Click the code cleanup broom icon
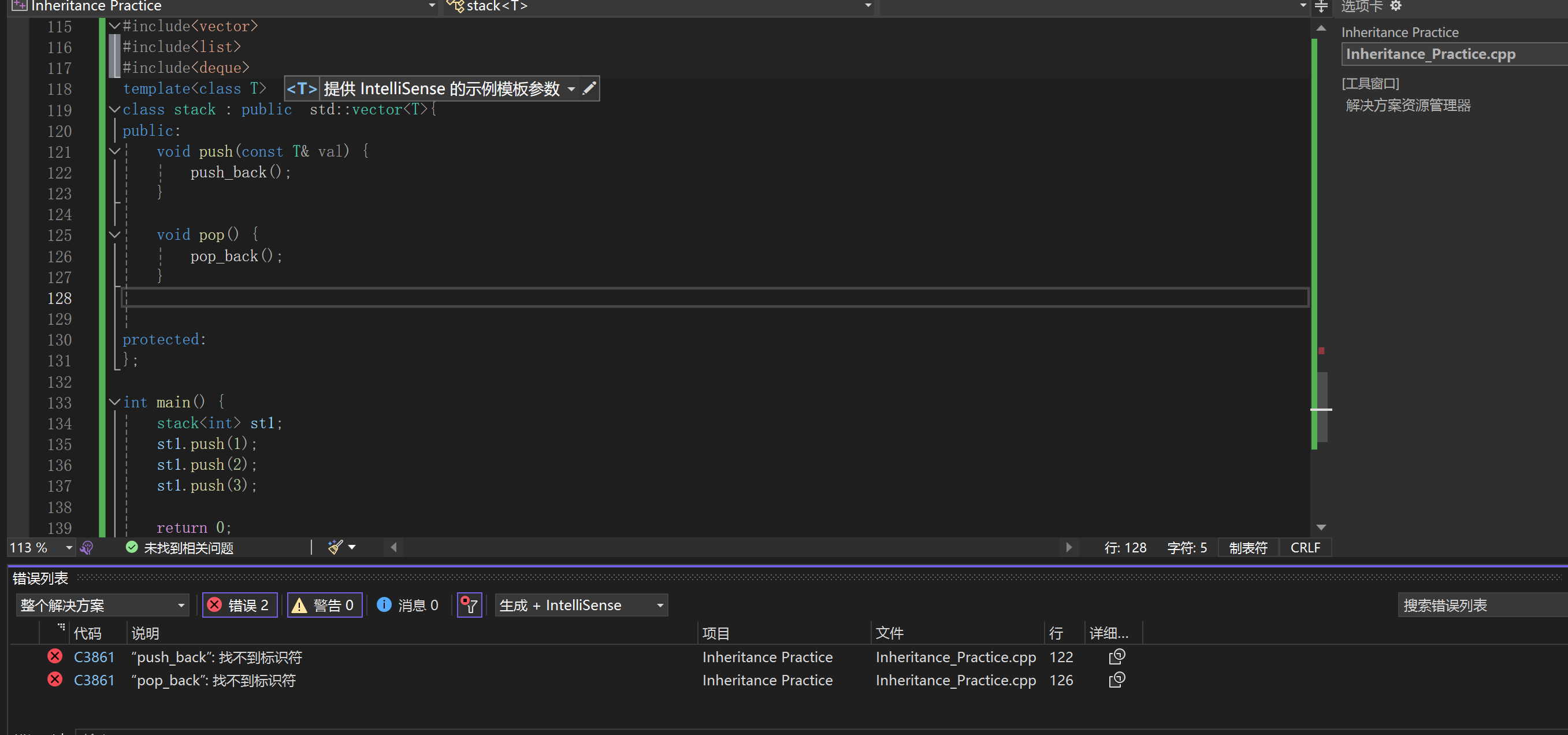Screen dimensions: 1568x735 coord(335,547)
